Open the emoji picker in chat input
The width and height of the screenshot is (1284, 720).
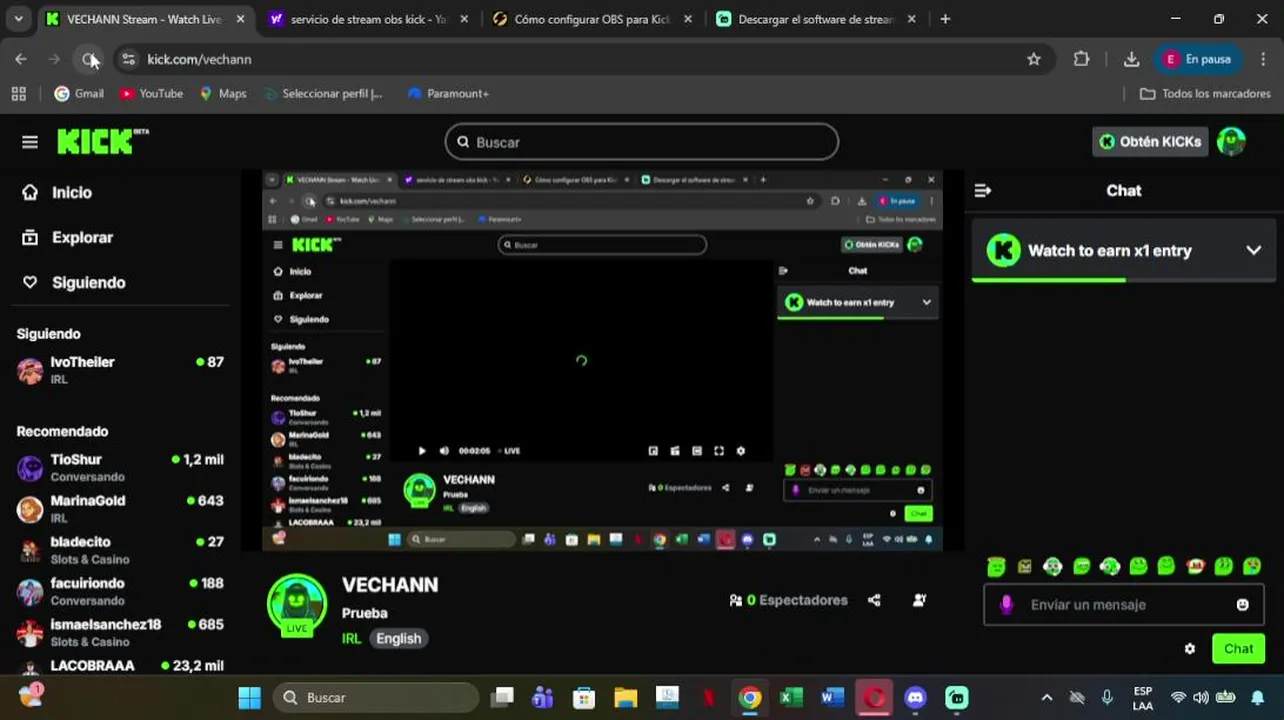[1242, 605]
